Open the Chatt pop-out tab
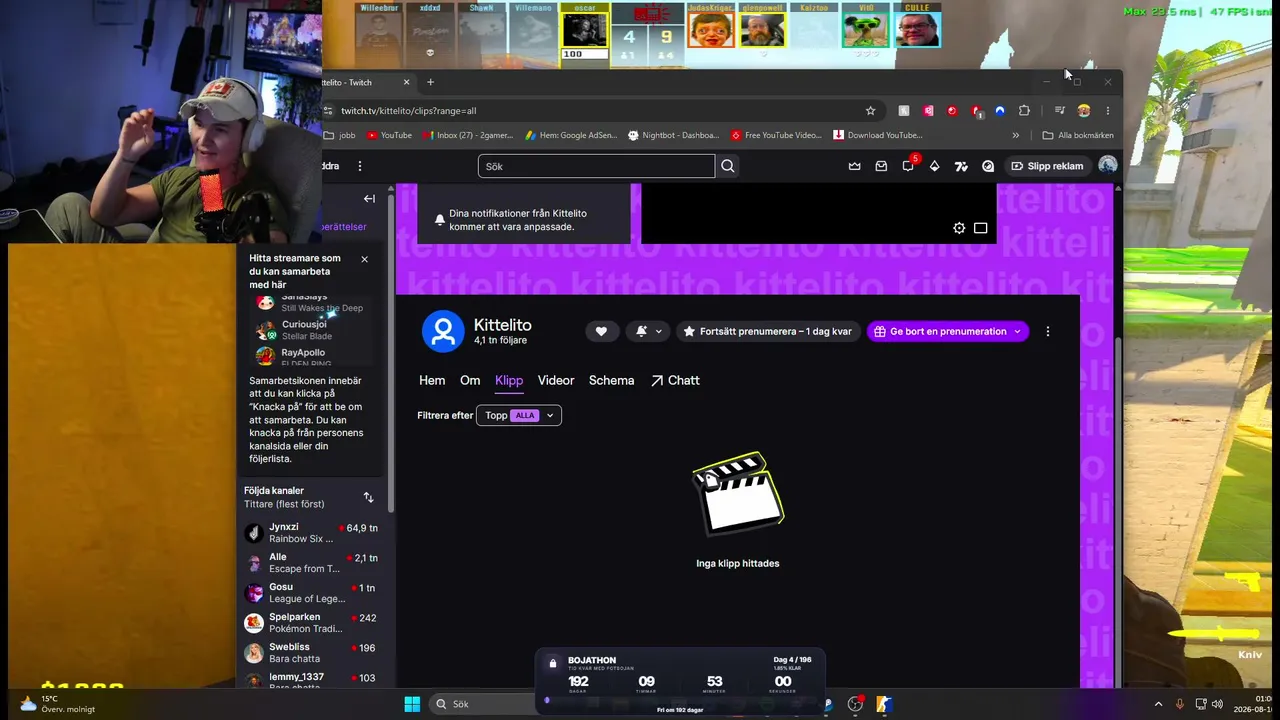 click(x=675, y=380)
